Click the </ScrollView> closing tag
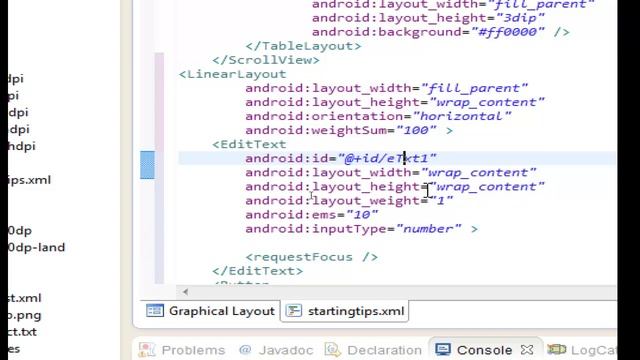Viewport: 640px width, 360px height. 266,60
